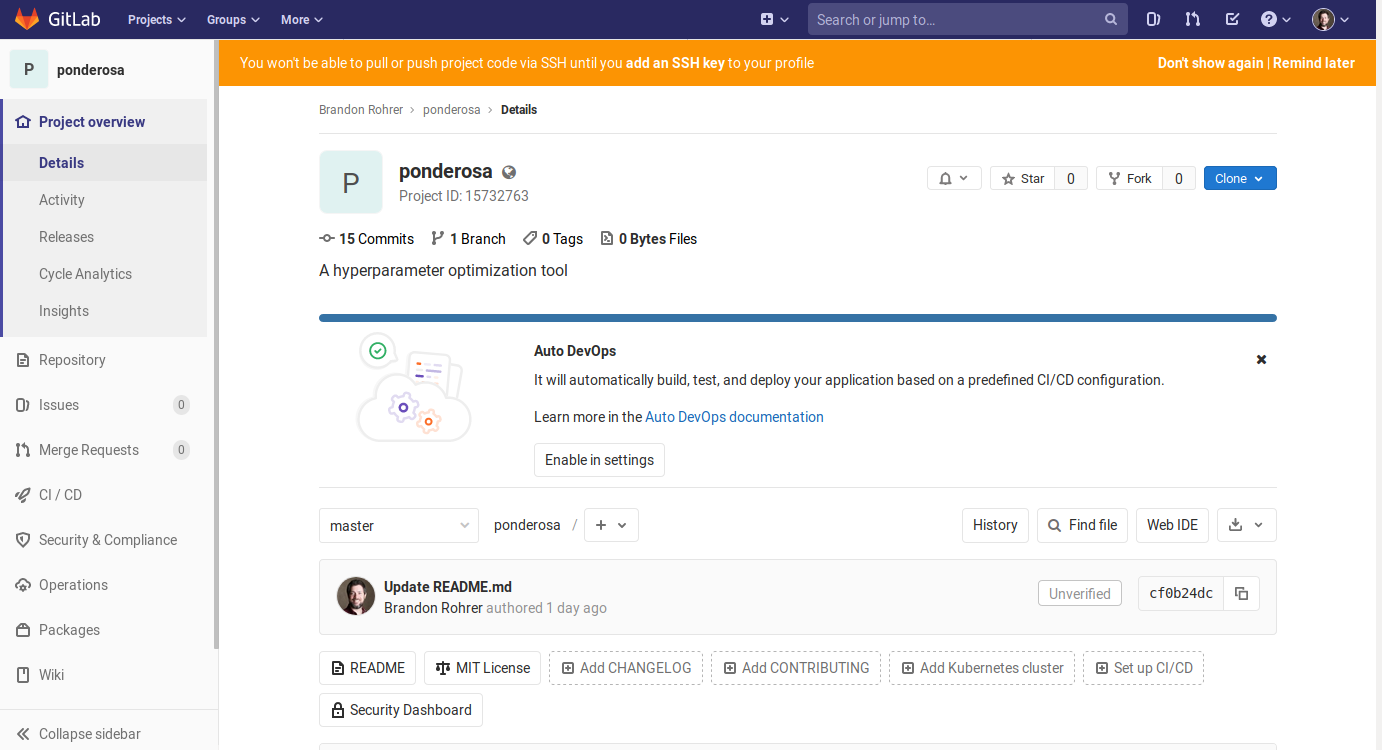This screenshot has height=750, width=1382.
Task: Click the Wiki sidebar icon
Action: point(23,675)
